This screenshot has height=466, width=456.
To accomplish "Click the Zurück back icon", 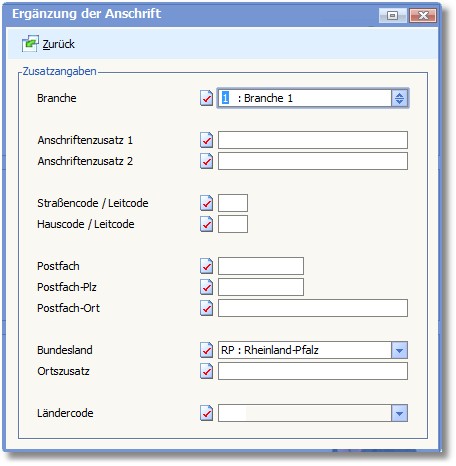I will (30, 44).
